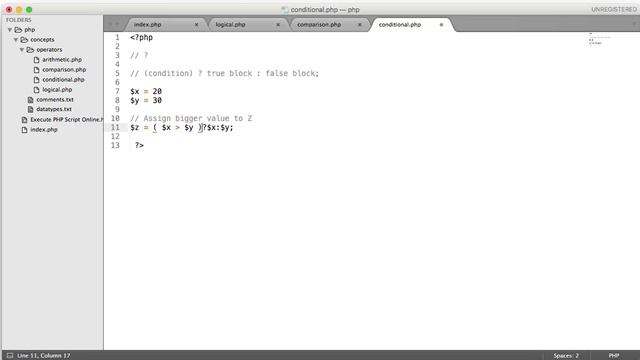
Task: Click the conditional.php file icon in sidebar
Action: (x=36, y=80)
